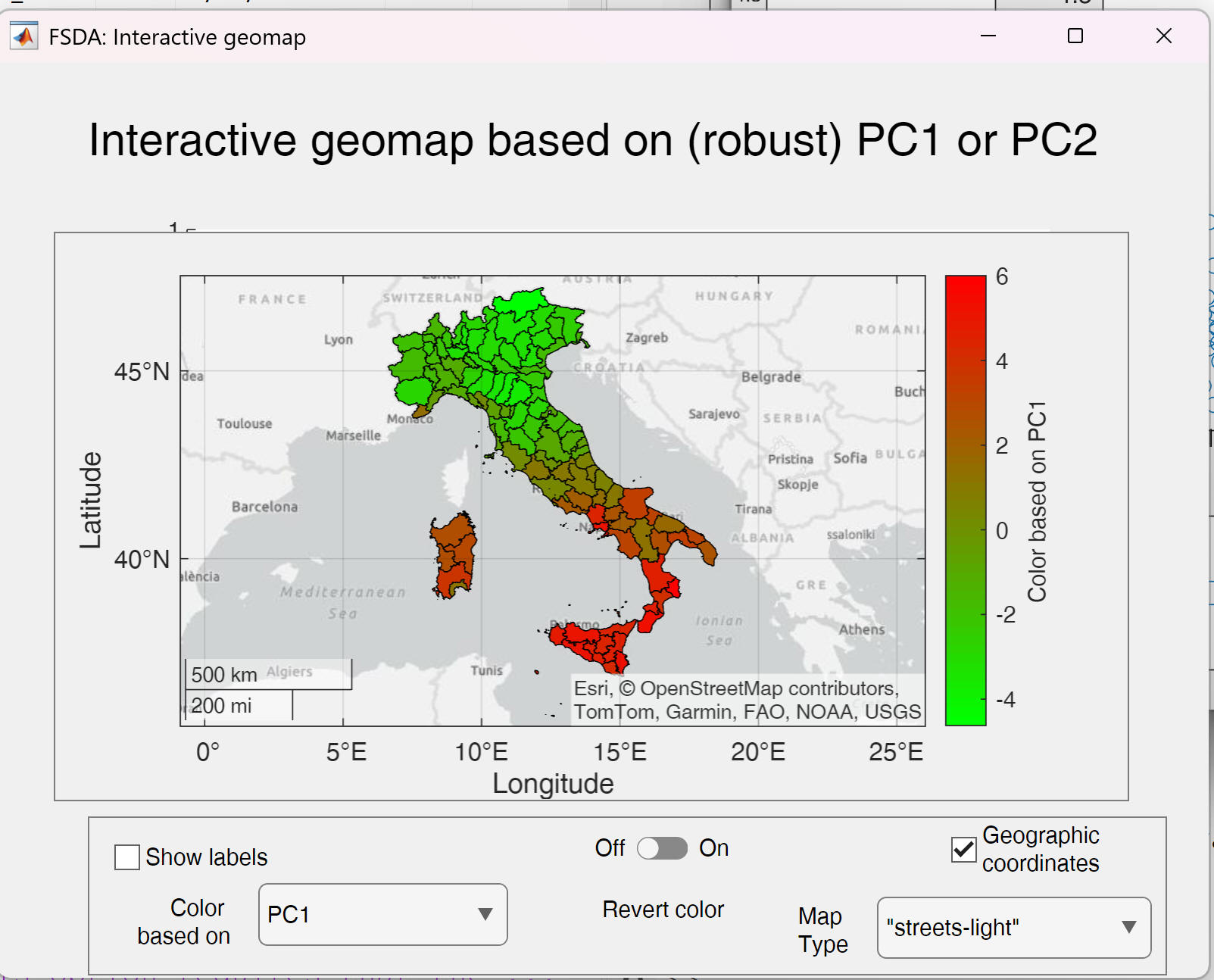This screenshot has height=980, width=1214.
Task: Close the FSDA Interactive geomap window
Action: (1163, 36)
